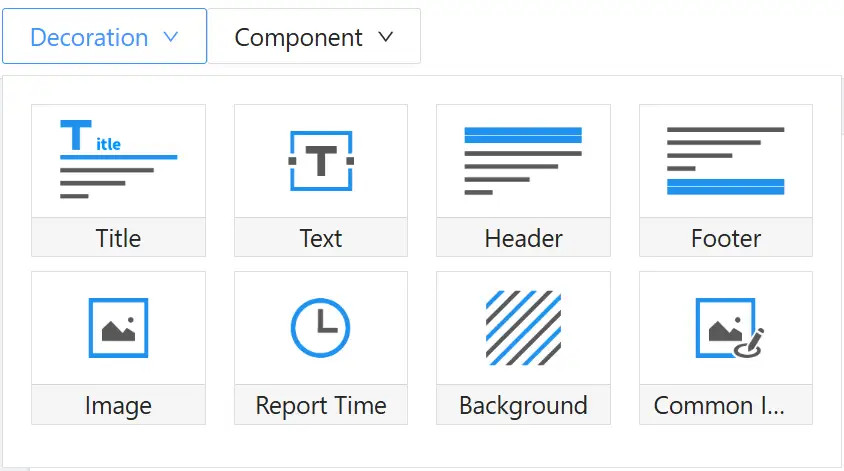The width and height of the screenshot is (844, 471).
Task: Select the truncated Common I... caption
Action: (x=719, y=406)
